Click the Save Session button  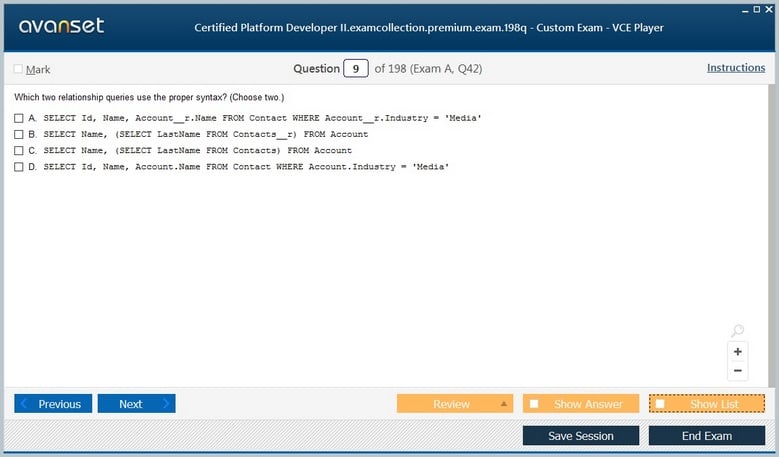pos(581,436)
